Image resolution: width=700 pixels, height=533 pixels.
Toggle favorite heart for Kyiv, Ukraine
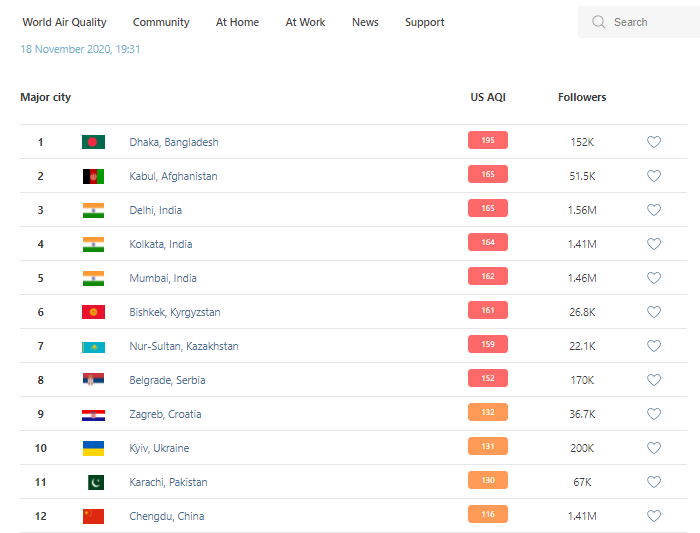pos(654,448)
